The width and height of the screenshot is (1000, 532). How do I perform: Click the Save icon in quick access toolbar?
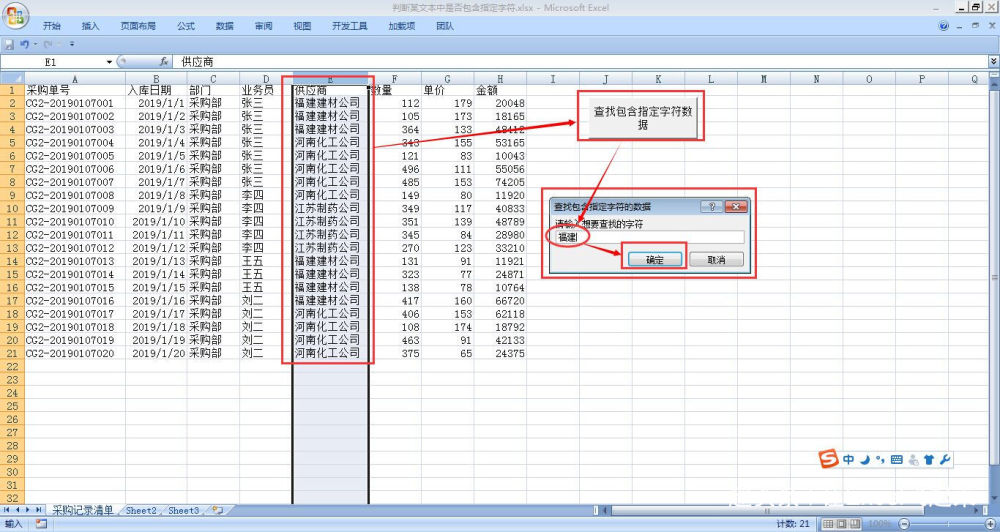9,44
